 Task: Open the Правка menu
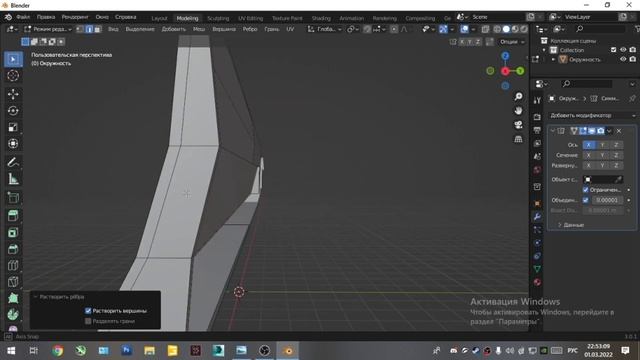tap(46, 17)
